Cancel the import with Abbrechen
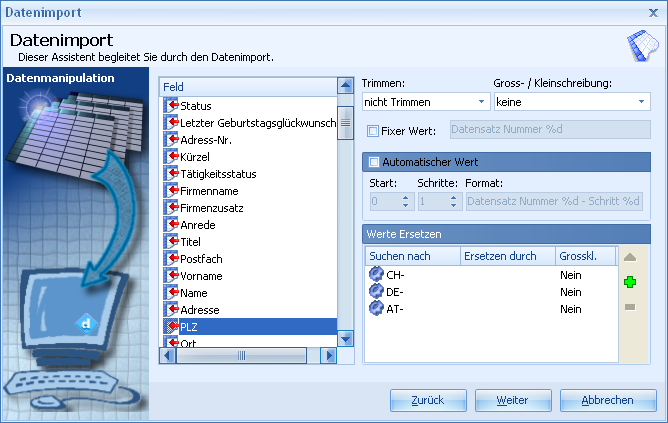Viewport: 668px width, 423px height. tap(608, 400)
